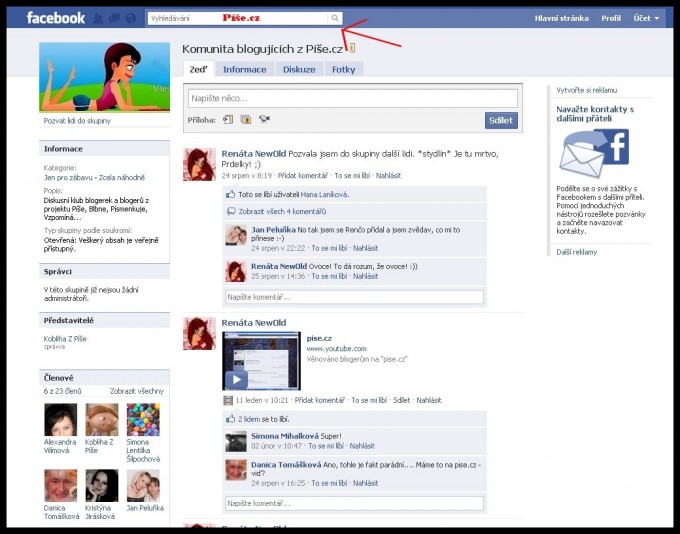Viewport: 680px width, 534px height.
Task: Open Hana Laníková's profile link
Action: (x=324, y=195)
